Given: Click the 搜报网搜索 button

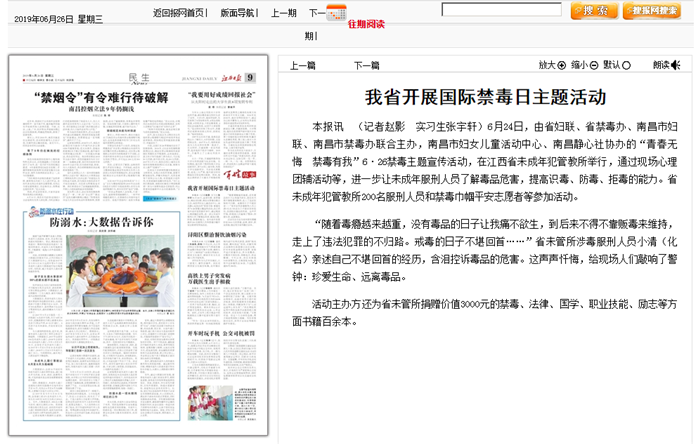Looking at the screenshot, I should point(652,11).
